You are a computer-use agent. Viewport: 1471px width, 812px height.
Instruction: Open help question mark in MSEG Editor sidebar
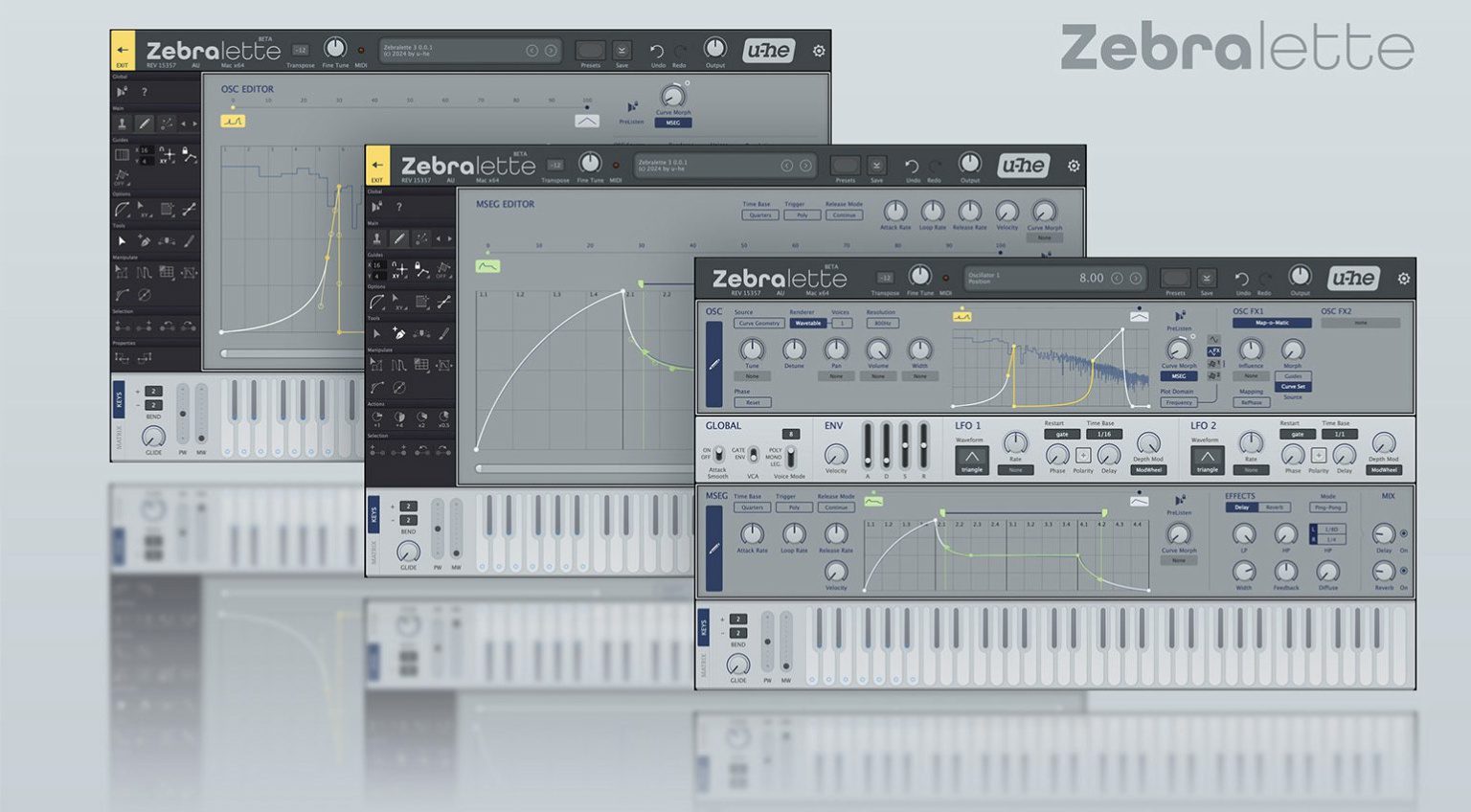pos(399,207)
